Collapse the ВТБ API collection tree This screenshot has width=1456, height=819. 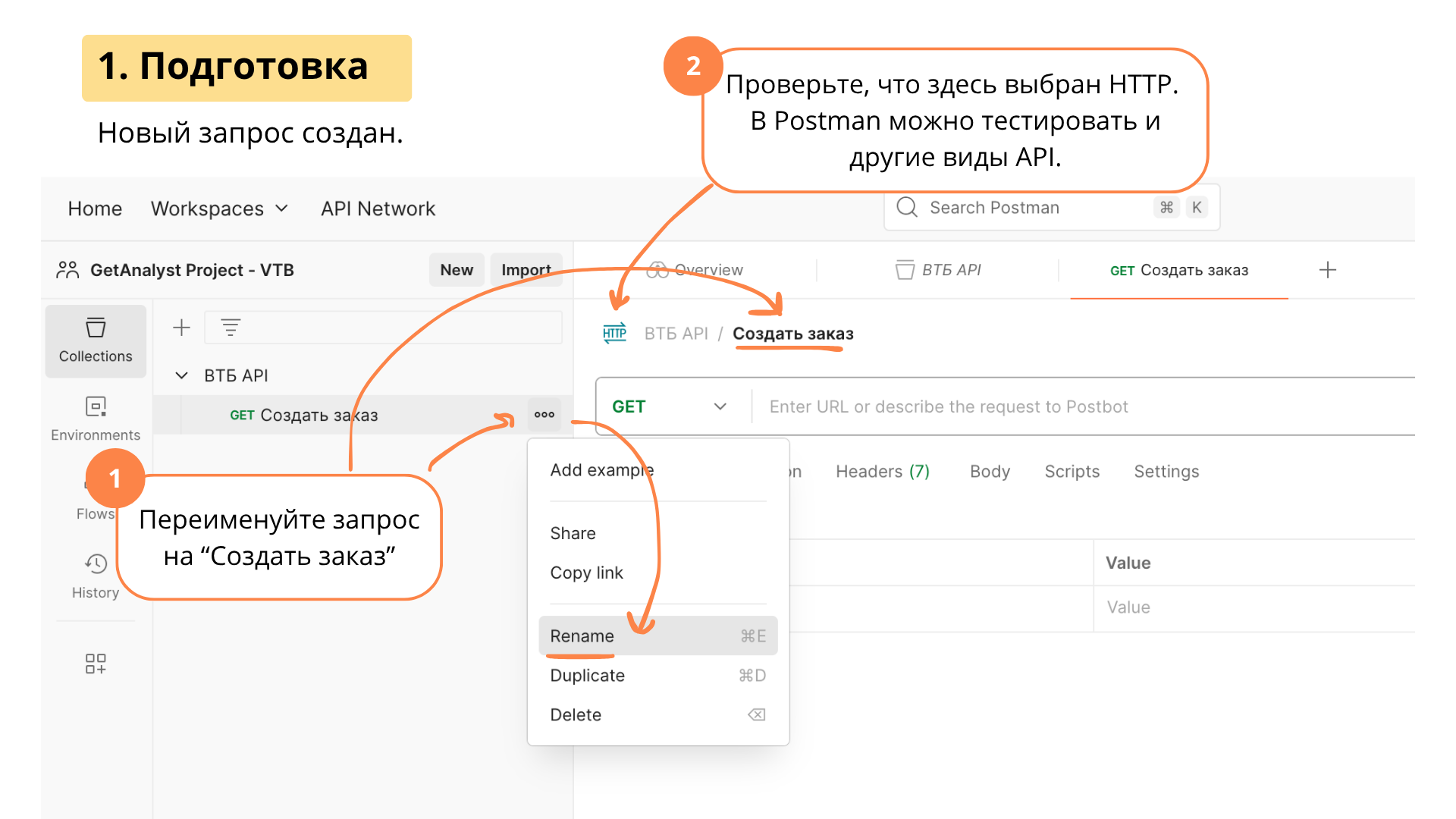181,375
